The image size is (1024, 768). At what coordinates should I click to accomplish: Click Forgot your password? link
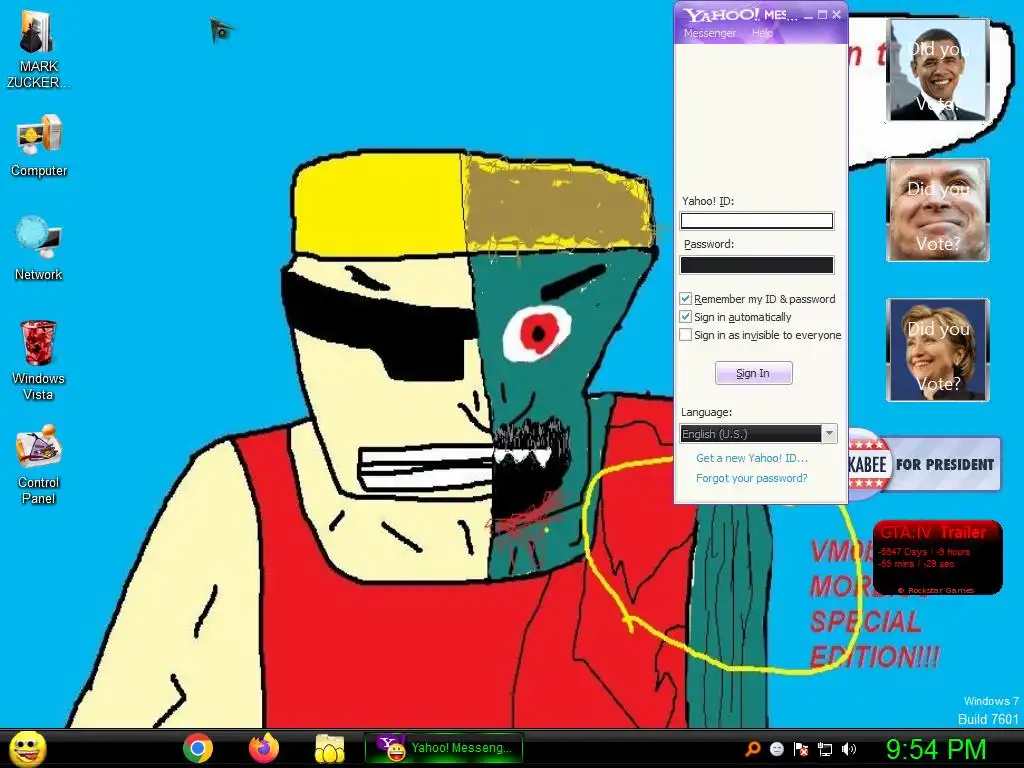coord(752,478)
